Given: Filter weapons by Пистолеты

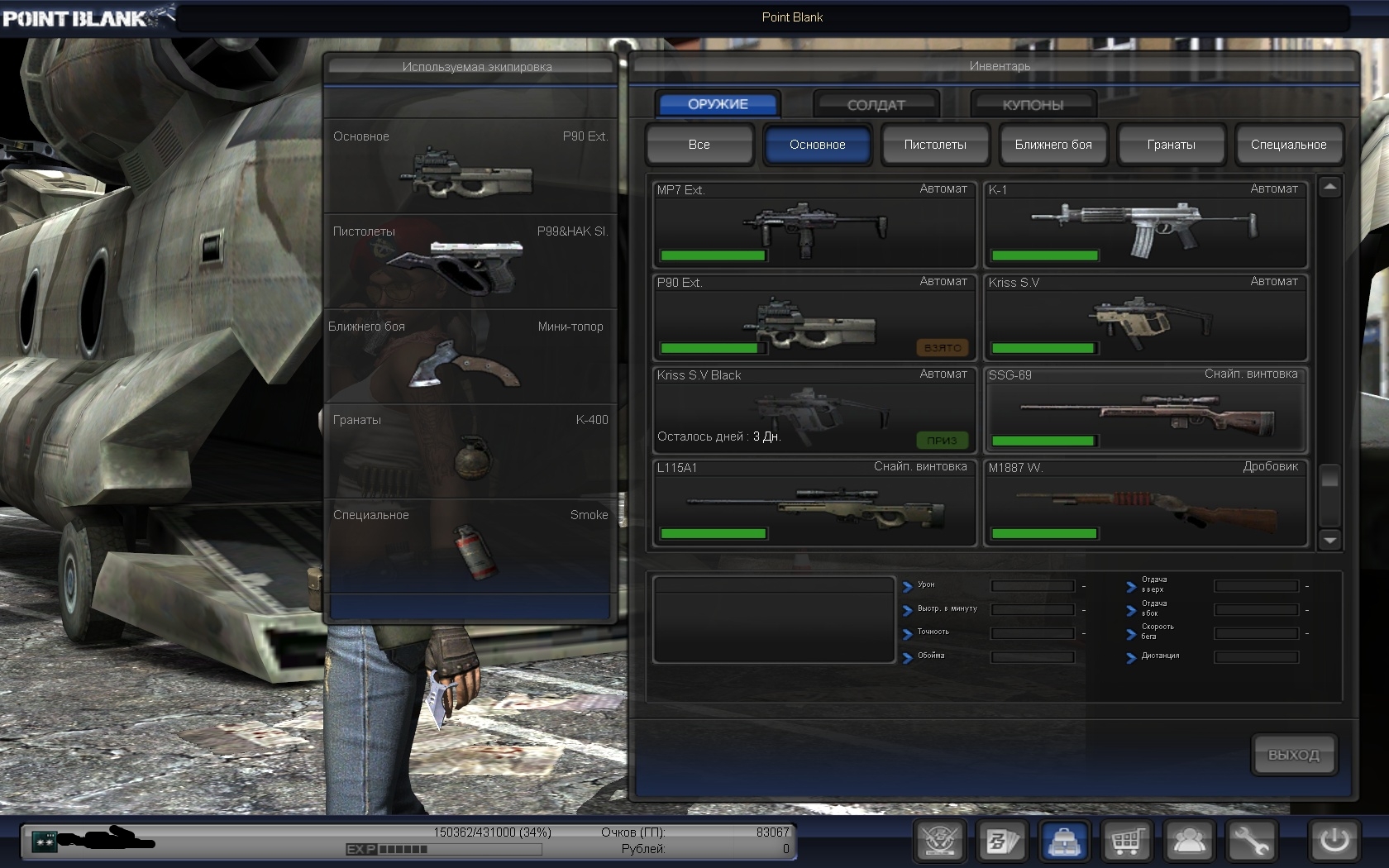Looking at the screenshot, I should tap(935, 145).
